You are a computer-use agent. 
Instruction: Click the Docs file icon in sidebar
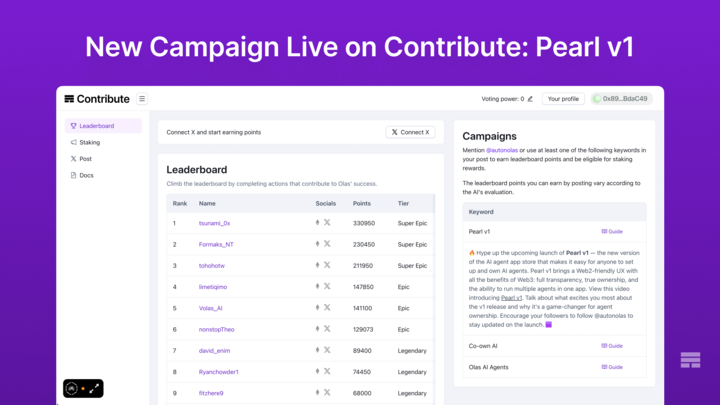(x=73, y=175)
